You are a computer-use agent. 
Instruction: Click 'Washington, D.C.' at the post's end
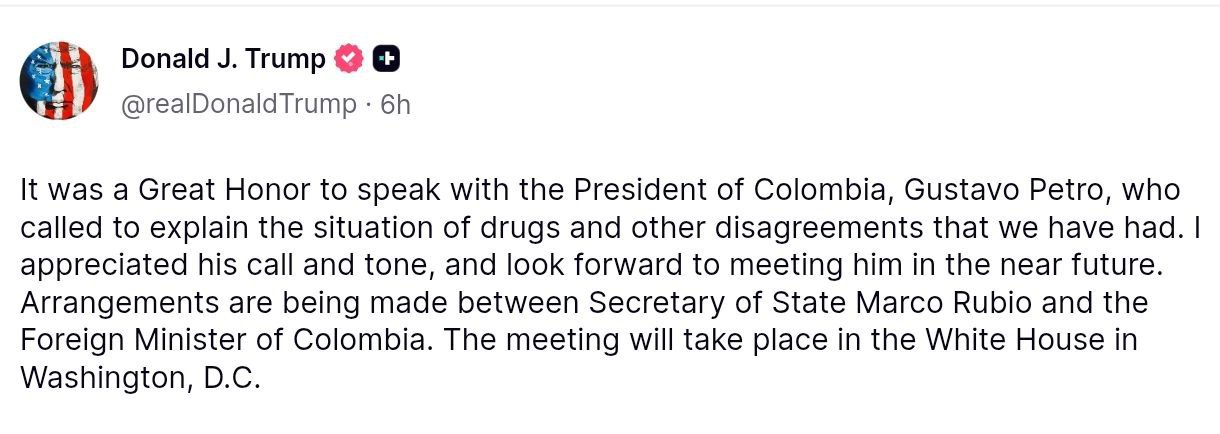[x=139, y=378]
